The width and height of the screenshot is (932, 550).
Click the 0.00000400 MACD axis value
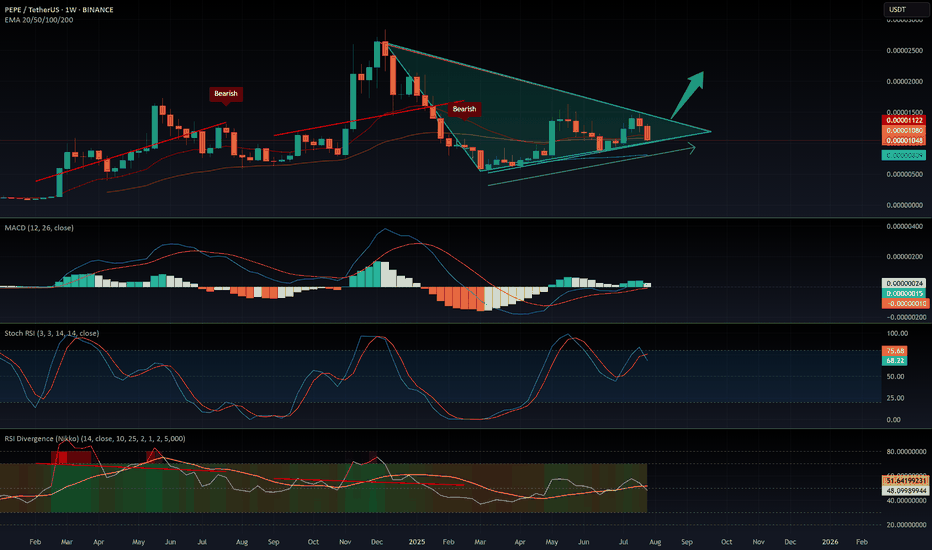tap(905, 227)
